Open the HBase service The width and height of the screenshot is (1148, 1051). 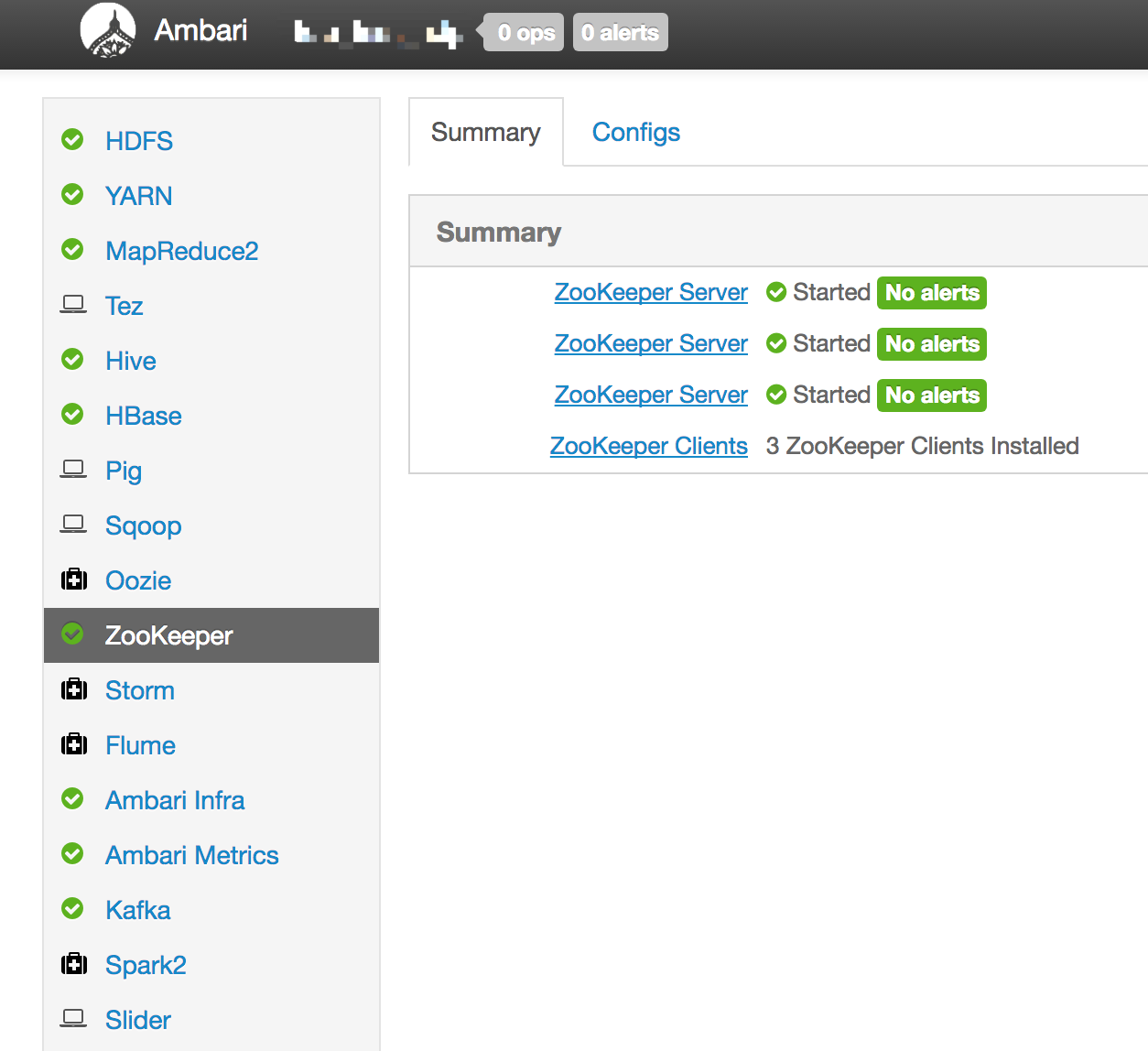point(144,416)
